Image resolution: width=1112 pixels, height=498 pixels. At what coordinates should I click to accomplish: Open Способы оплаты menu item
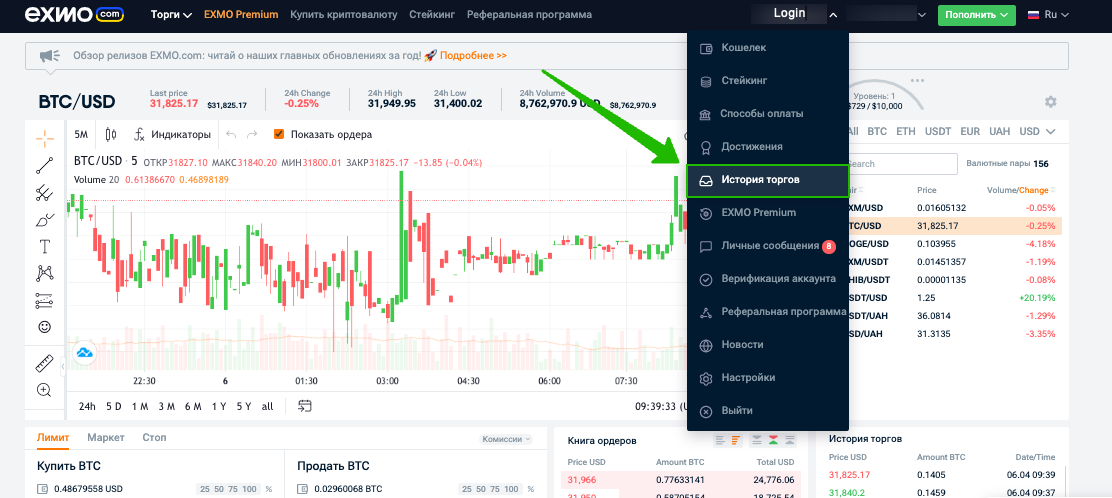point(767,114)
